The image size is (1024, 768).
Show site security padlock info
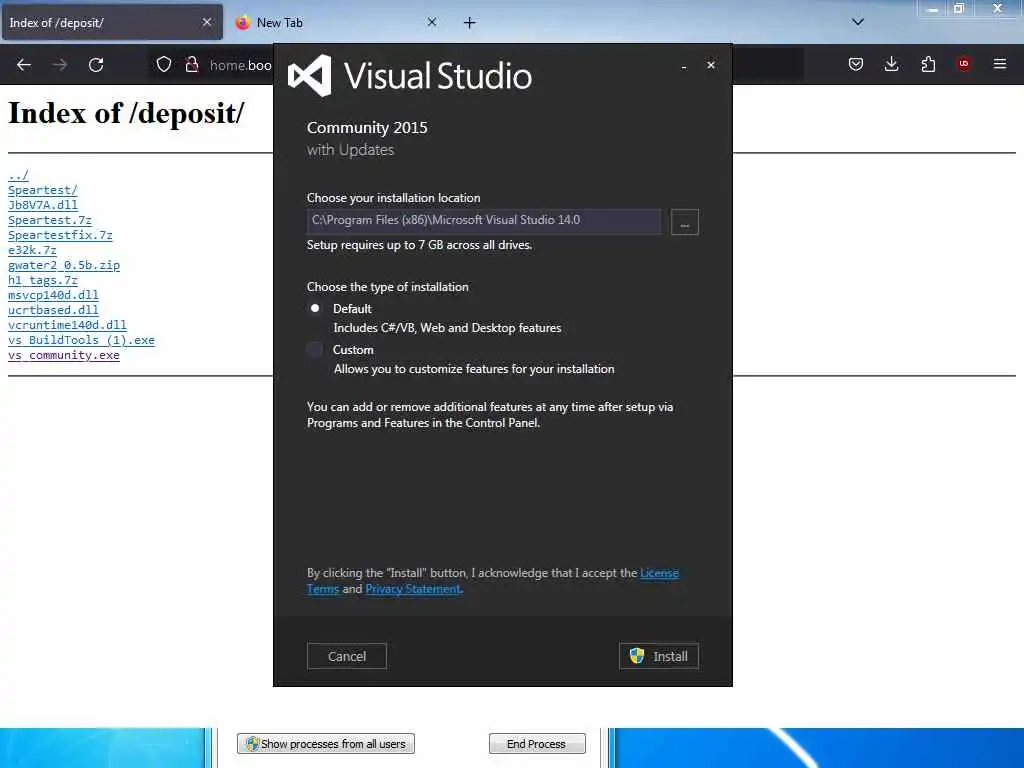[192, 64]
